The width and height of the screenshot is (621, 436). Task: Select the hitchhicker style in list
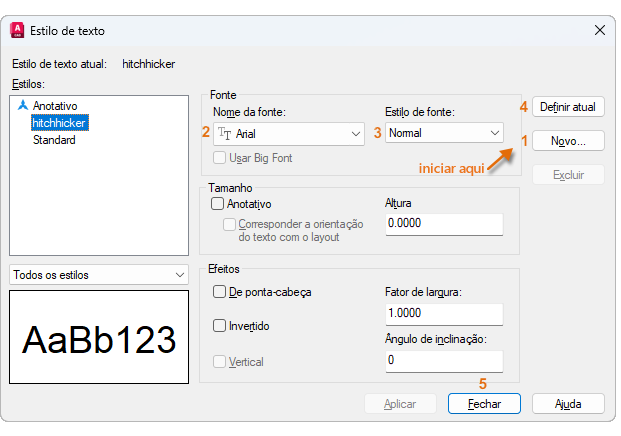click(60, 122)
